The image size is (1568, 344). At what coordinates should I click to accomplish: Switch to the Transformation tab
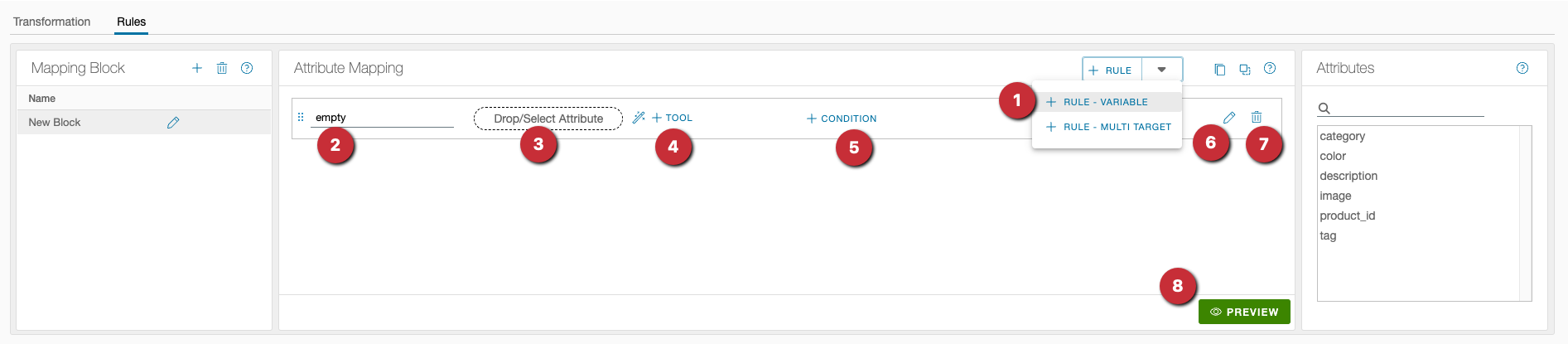point(51,22)
